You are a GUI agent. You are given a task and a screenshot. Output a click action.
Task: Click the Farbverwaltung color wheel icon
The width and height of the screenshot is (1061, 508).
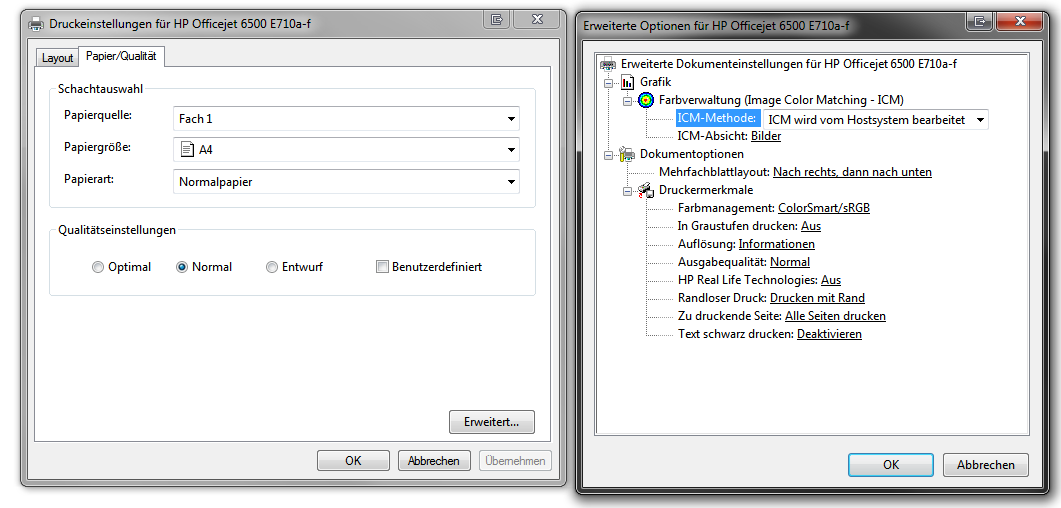click(x=646, y=100)
